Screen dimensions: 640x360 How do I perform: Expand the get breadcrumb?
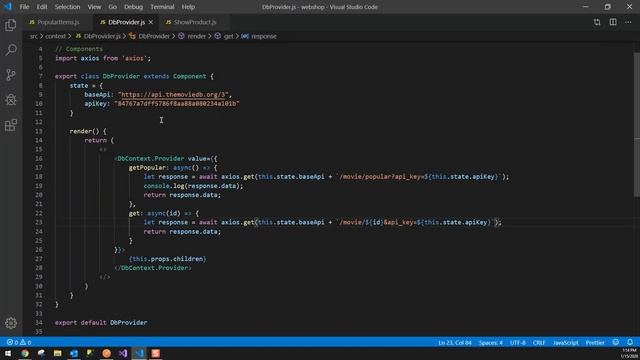224,36
